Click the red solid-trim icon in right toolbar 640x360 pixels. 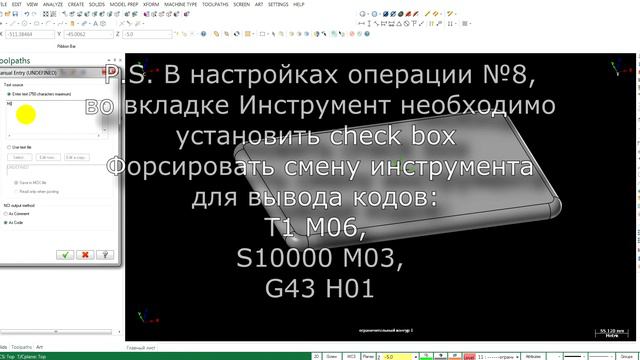(x=409, y=14)
